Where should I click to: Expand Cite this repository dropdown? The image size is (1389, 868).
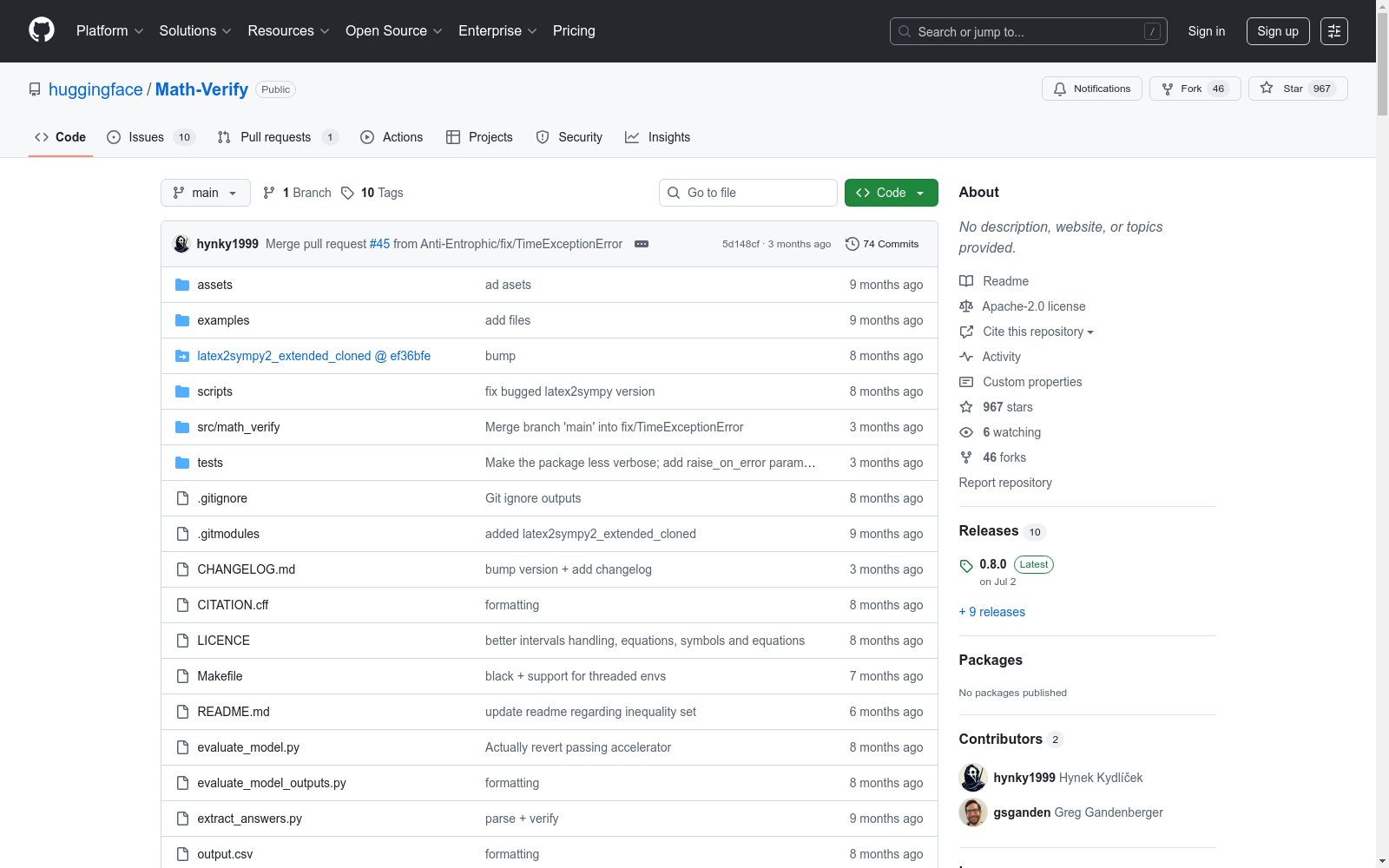tap(1027, 332)
